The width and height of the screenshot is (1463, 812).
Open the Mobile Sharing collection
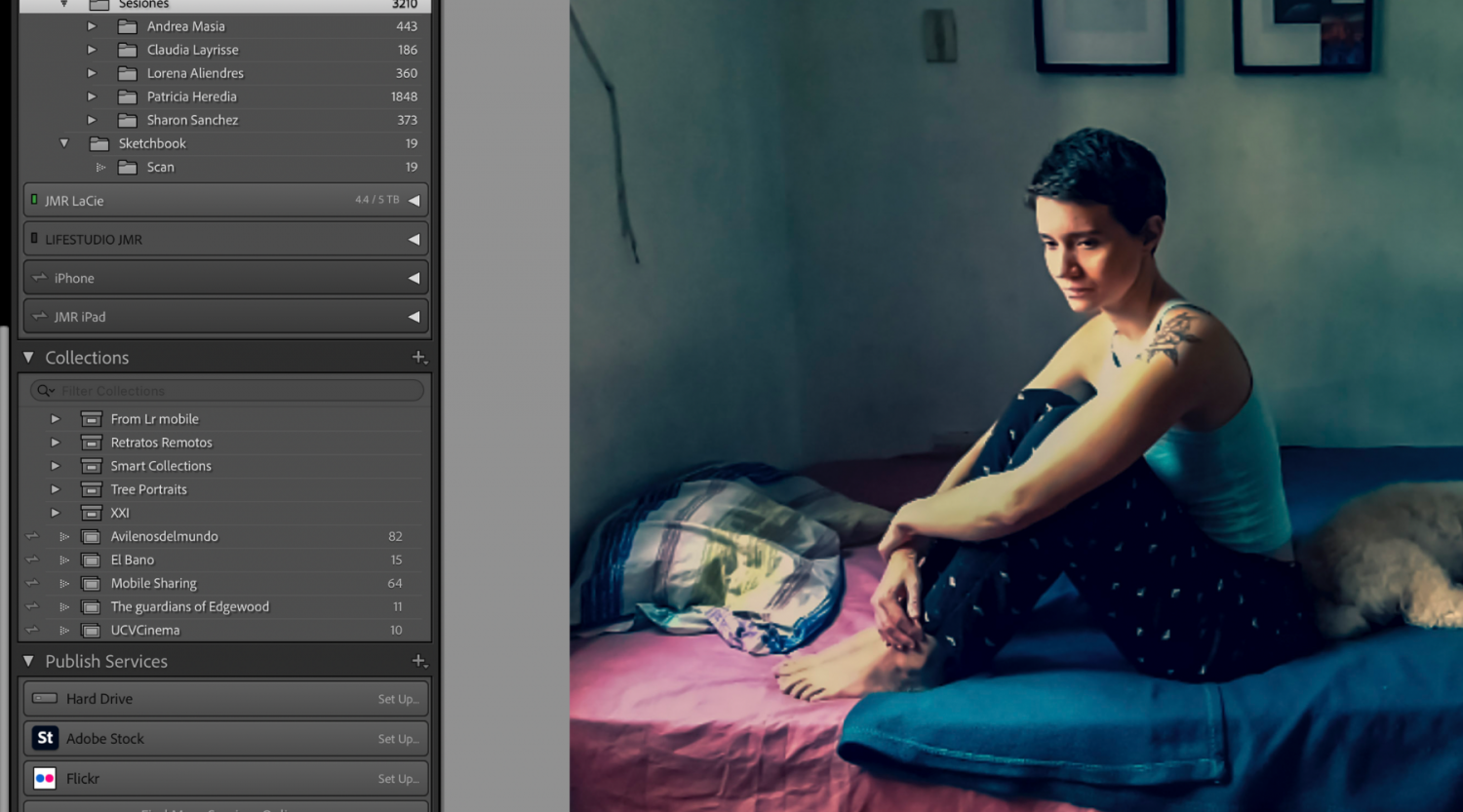[154, 583]
